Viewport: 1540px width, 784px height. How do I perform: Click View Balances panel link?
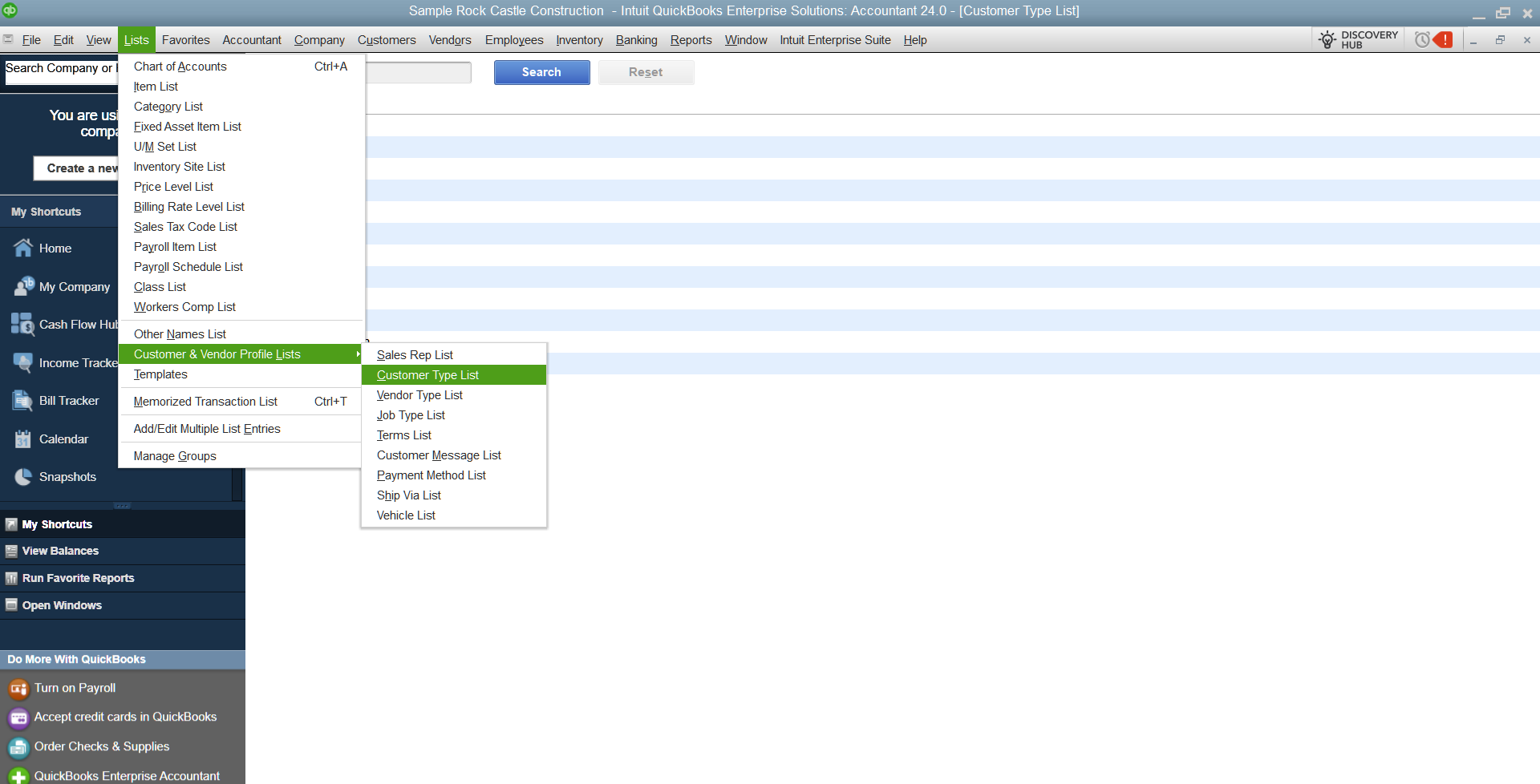click(x=60, y=552)
